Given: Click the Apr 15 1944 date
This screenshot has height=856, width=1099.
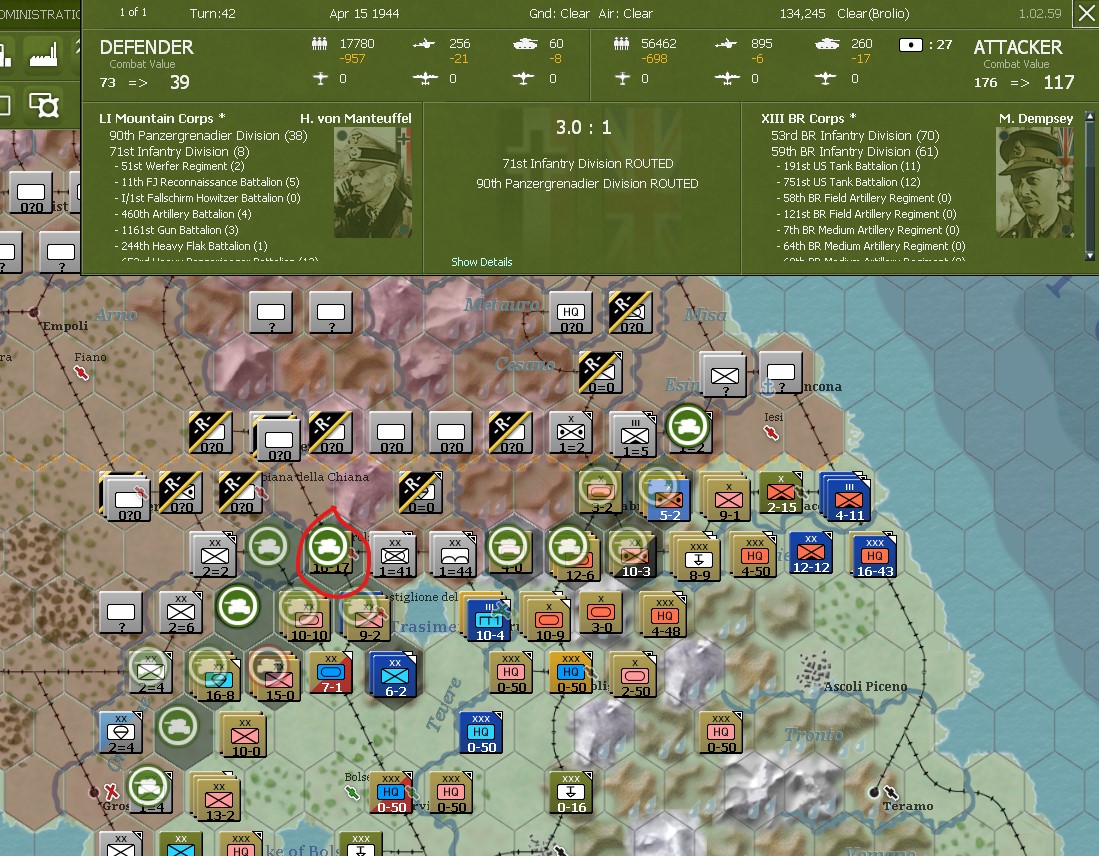Looking at the screenshot, I should (x=364, y=13).
